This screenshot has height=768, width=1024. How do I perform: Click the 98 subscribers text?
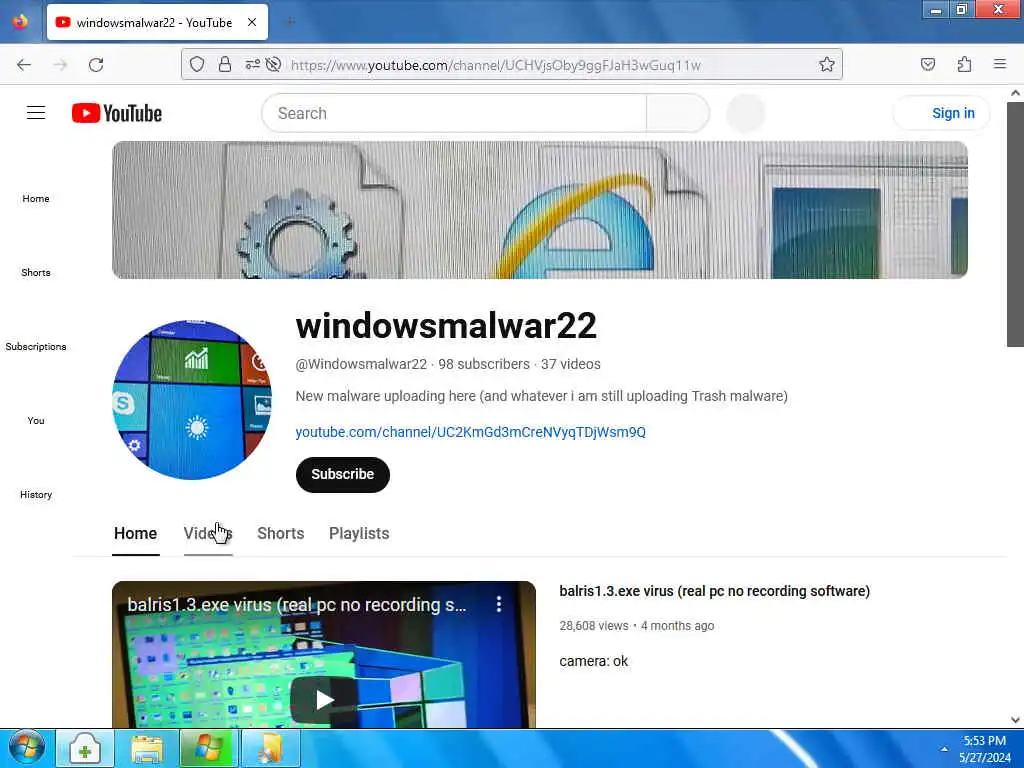tap(484, 364)
